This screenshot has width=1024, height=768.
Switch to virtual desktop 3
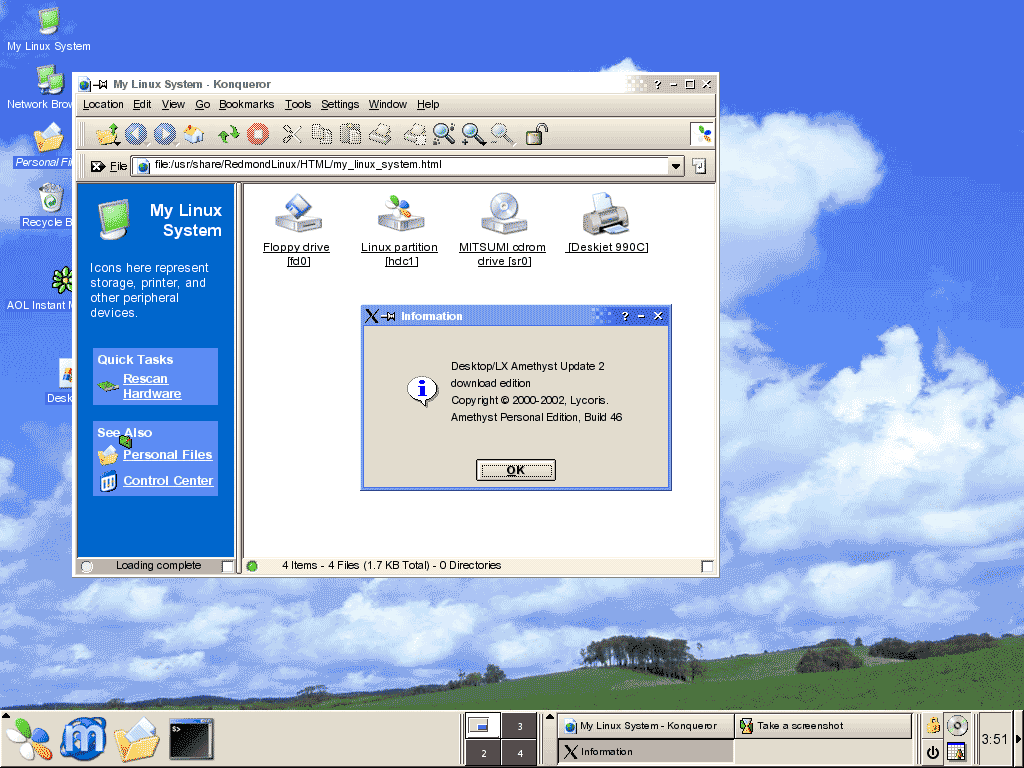(520, 726)
